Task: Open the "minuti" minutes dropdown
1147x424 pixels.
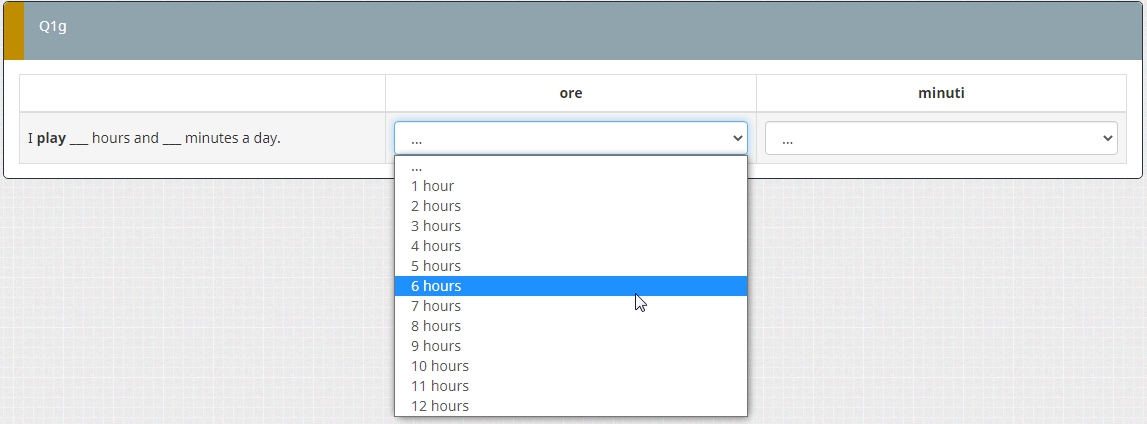Action: [940, 139]
